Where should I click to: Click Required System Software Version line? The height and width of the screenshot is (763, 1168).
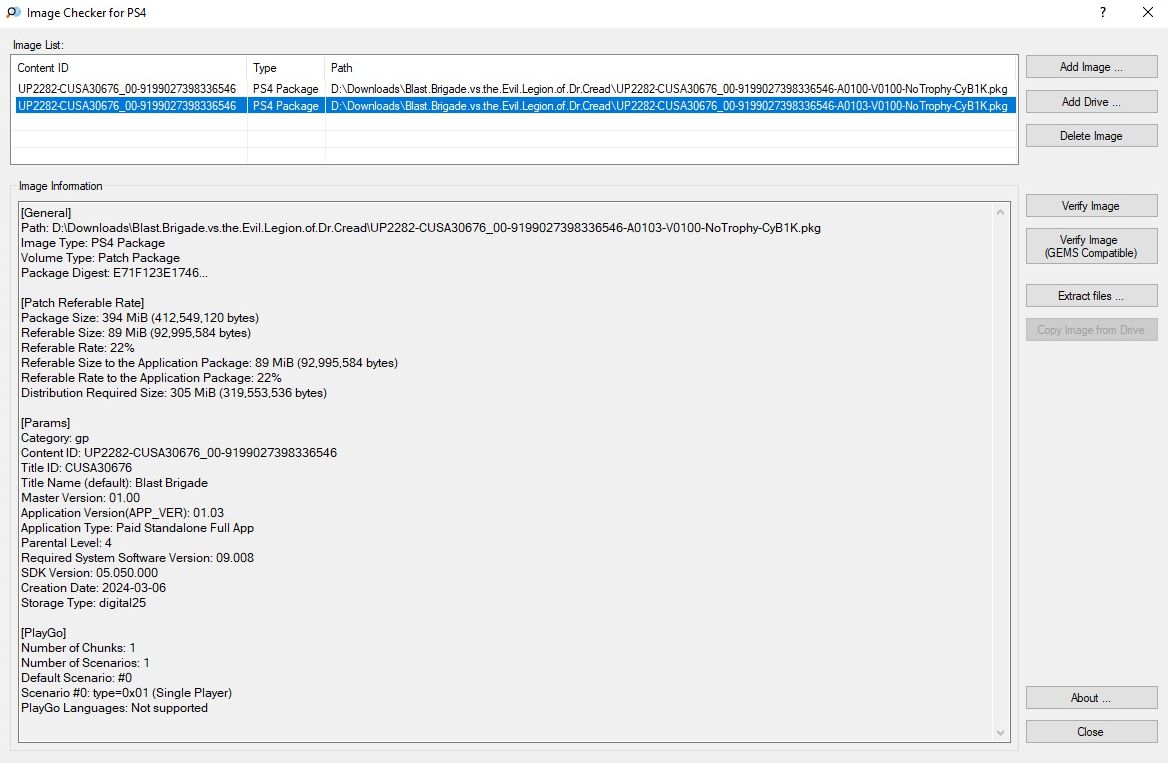pos(138,558)
